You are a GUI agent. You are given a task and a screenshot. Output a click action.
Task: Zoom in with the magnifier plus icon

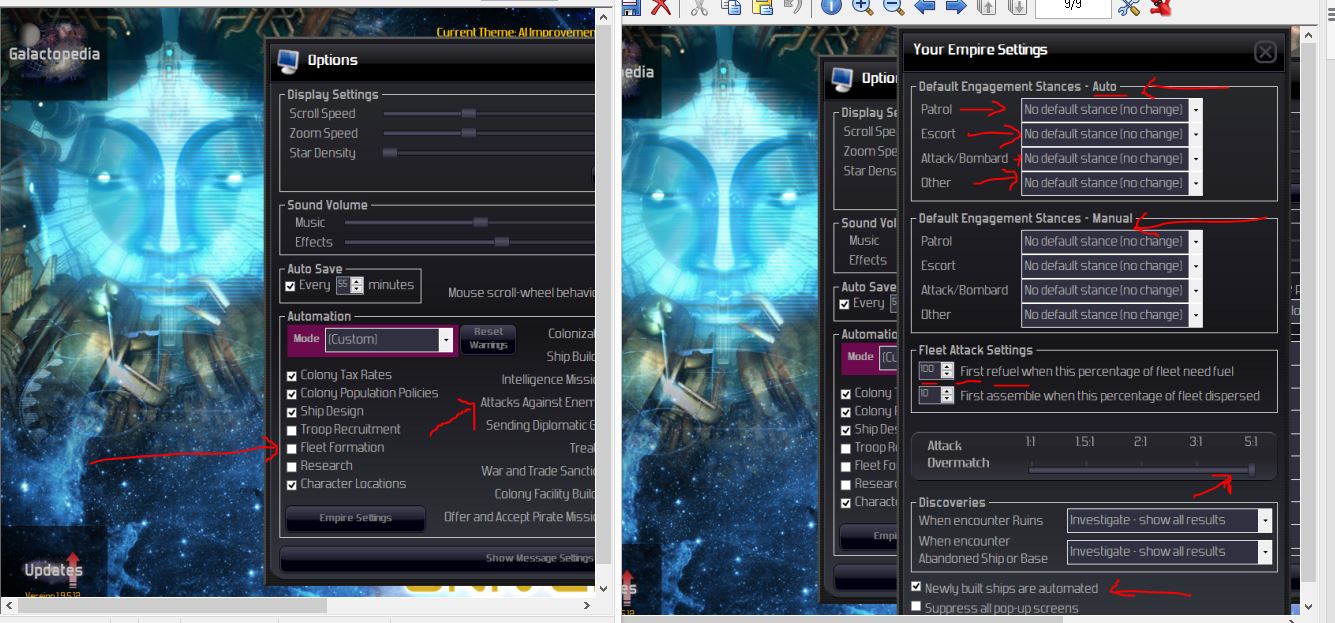[x=862, y=7]
